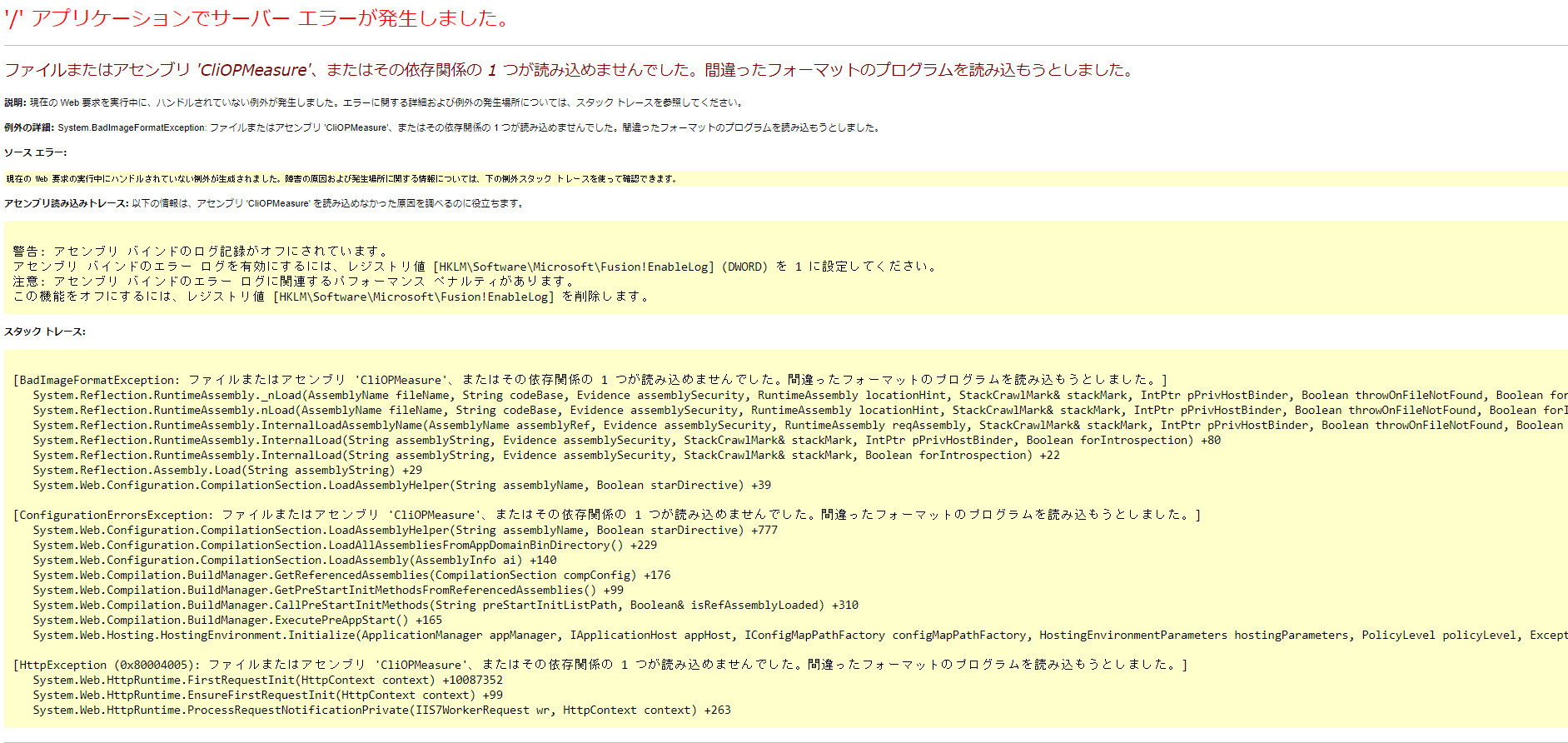Click the '説明:' label
The height and width of the screenshot is (743, 1568).
click(x=15, y=102)
